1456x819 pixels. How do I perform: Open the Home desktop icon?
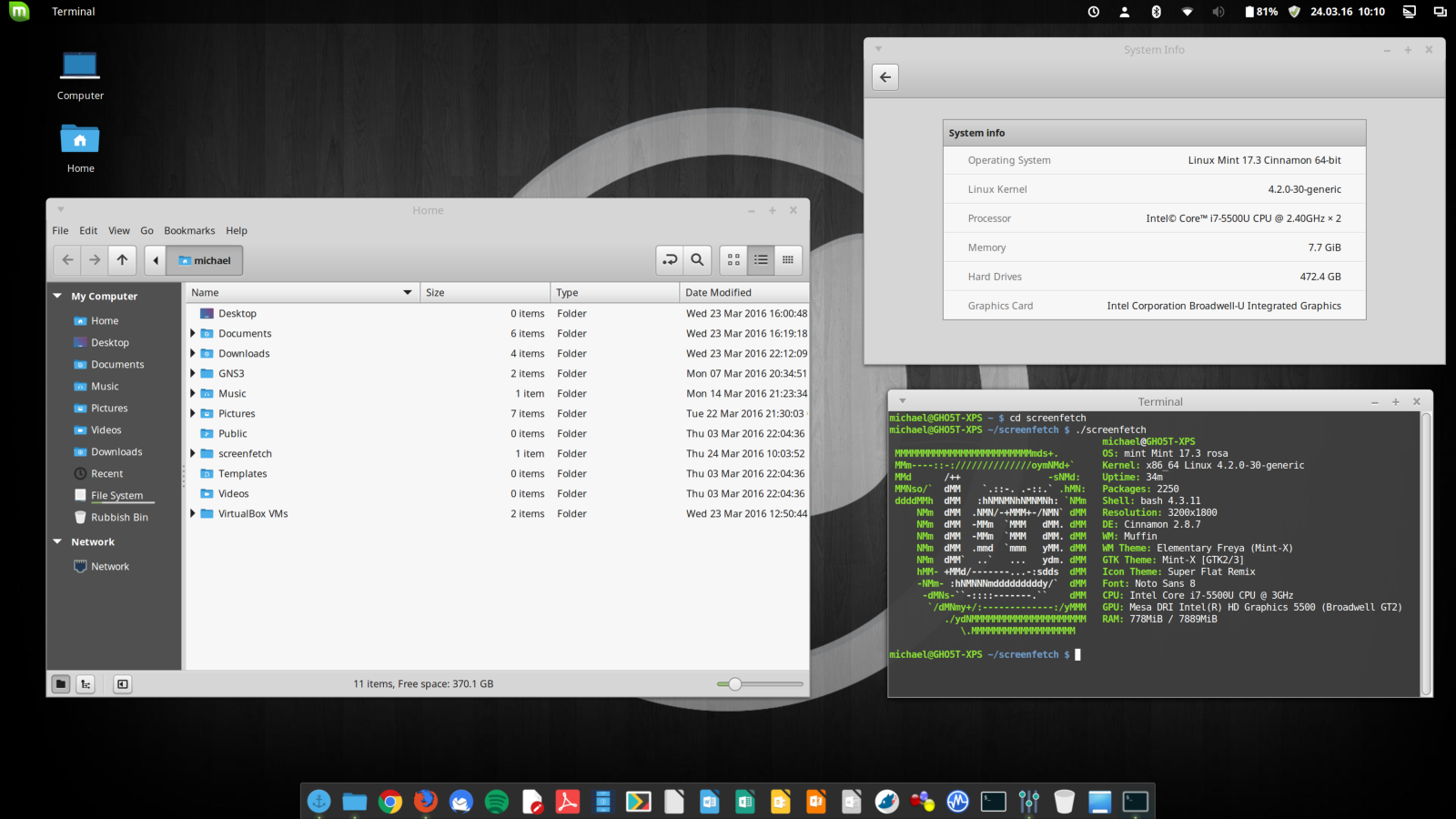[x=80, y=148]
